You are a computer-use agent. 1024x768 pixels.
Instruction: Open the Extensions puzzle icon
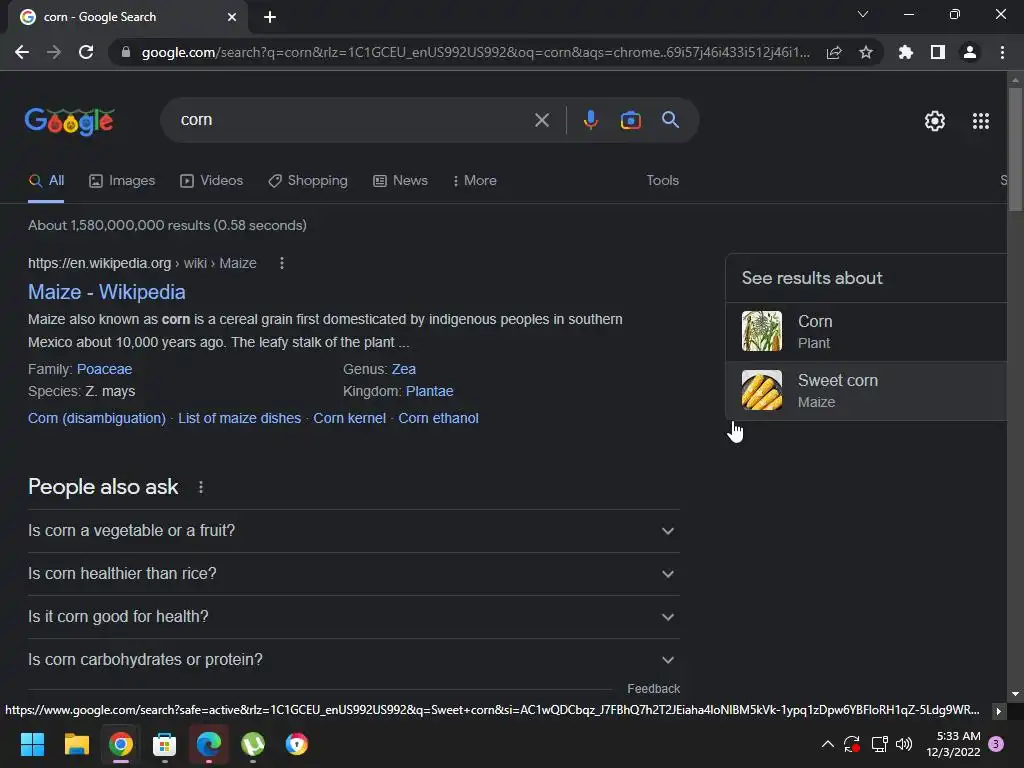(x=906, y=52)
